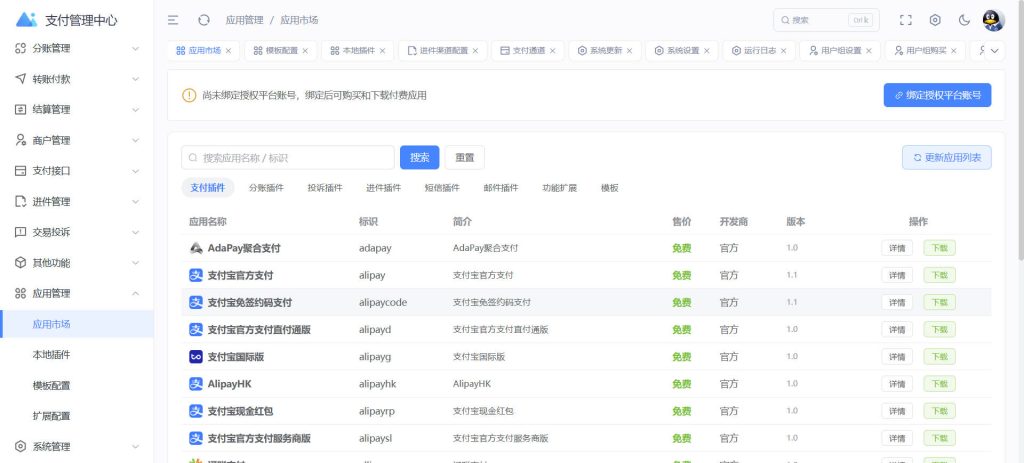Screen dimensions: 1024x463
Task: Switch to the 进件插件 category tab
Action: tap(383, 188)
